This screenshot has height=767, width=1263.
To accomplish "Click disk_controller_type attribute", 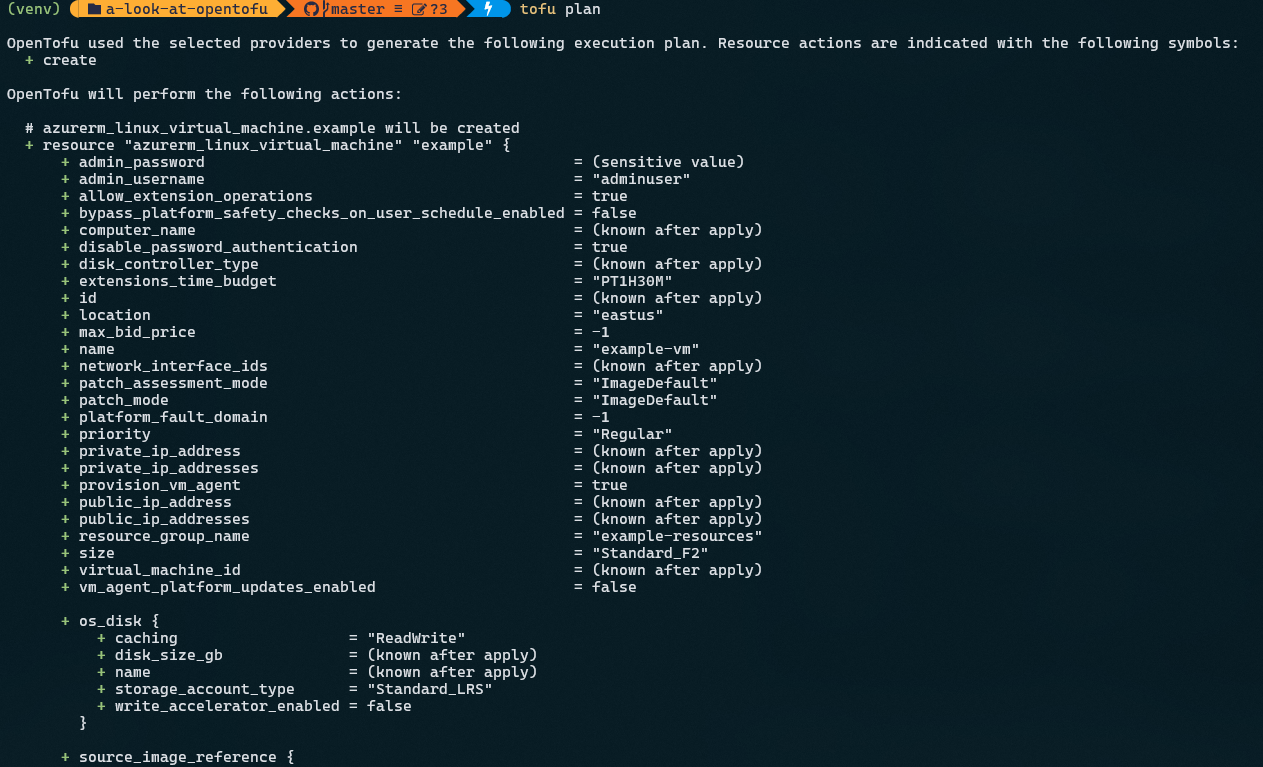I will (x=169, y=264).
